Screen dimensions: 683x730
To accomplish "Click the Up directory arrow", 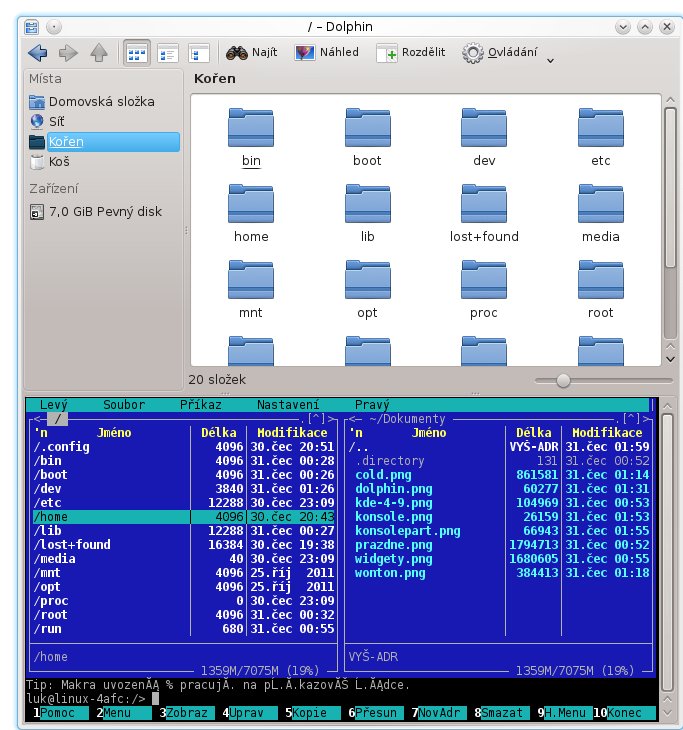I will (99, 53).
